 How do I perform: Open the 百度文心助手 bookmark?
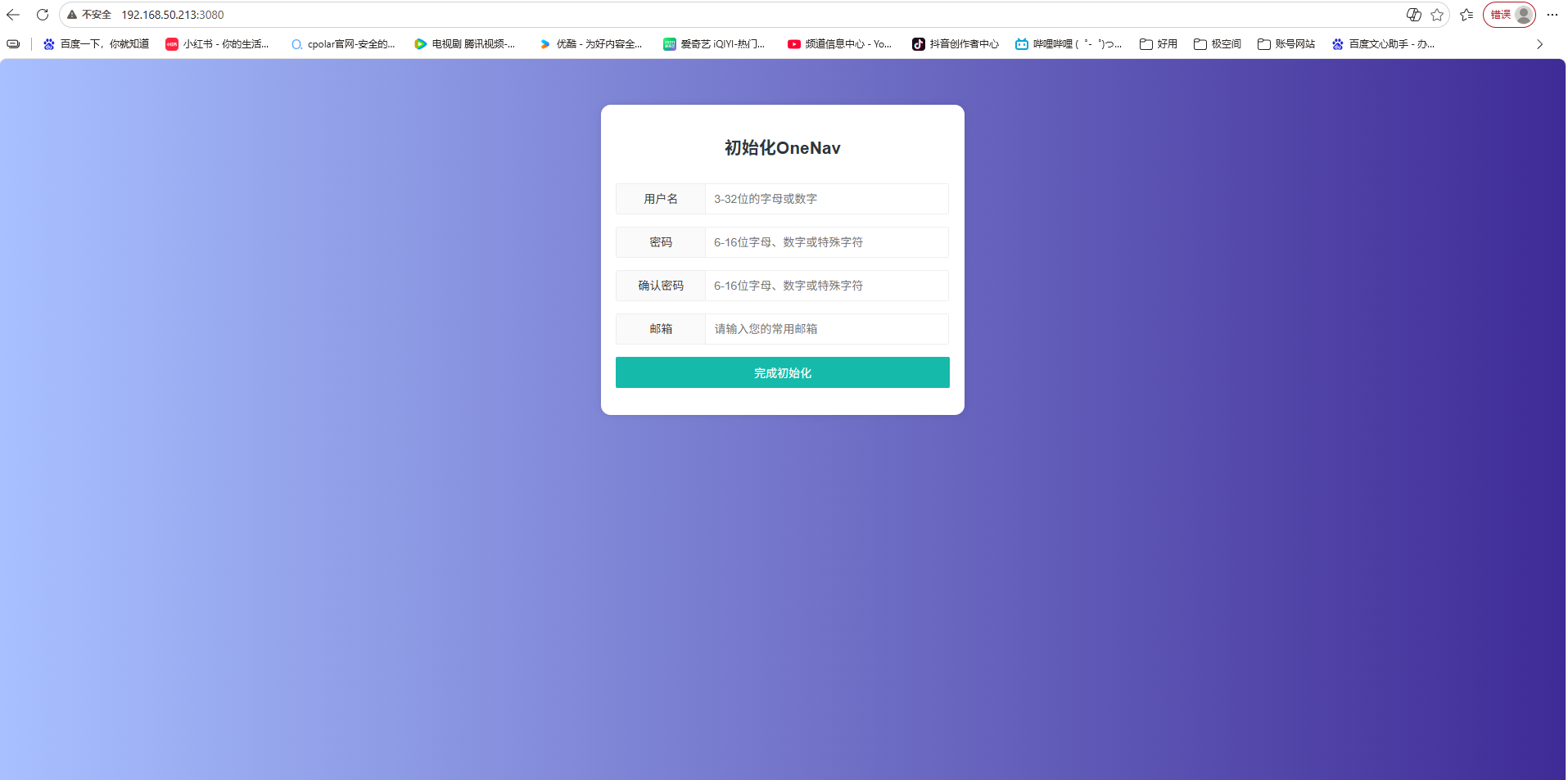coord(1383,44)
